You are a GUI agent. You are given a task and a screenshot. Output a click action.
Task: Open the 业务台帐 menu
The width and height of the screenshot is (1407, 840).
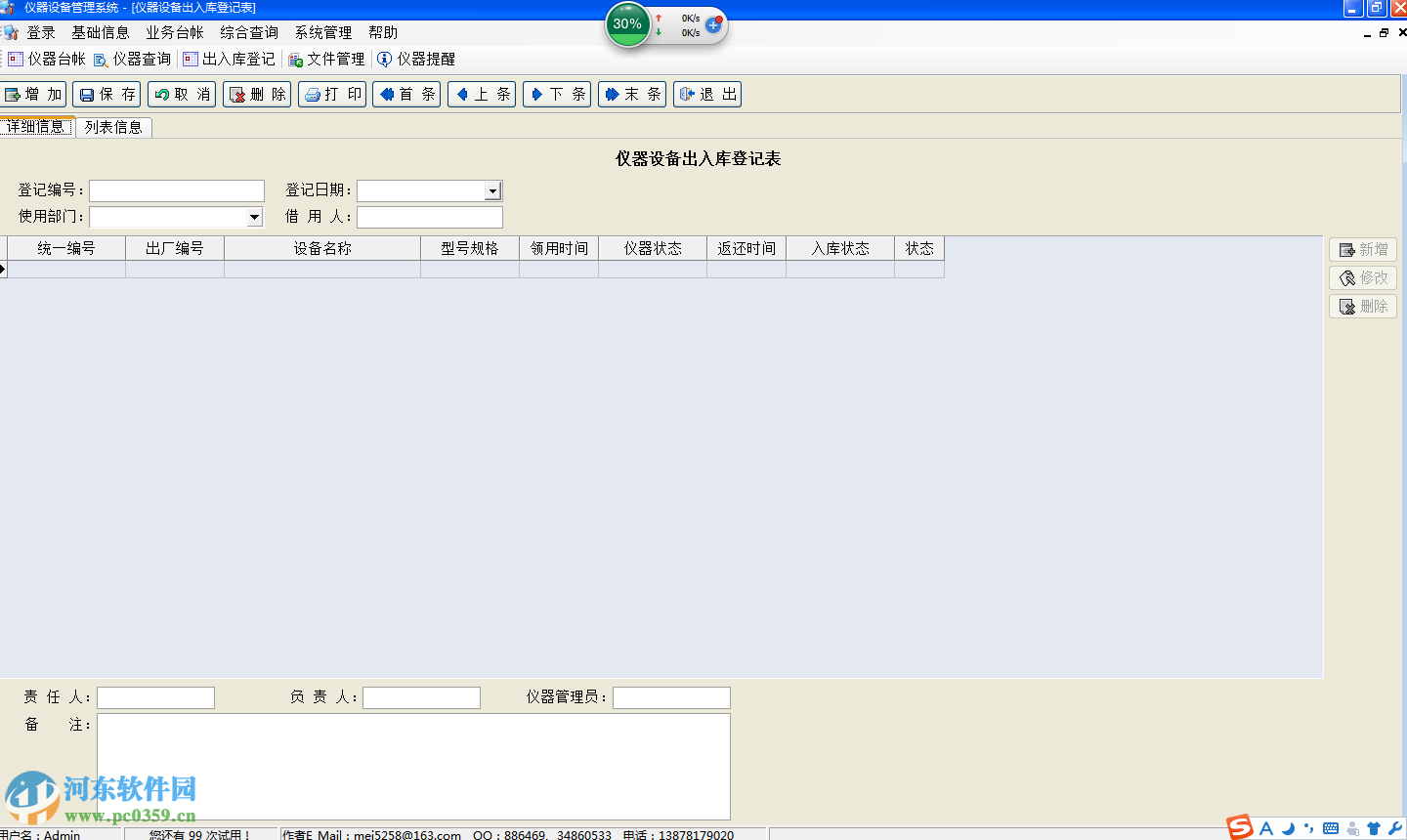click(x=175, y=33)
